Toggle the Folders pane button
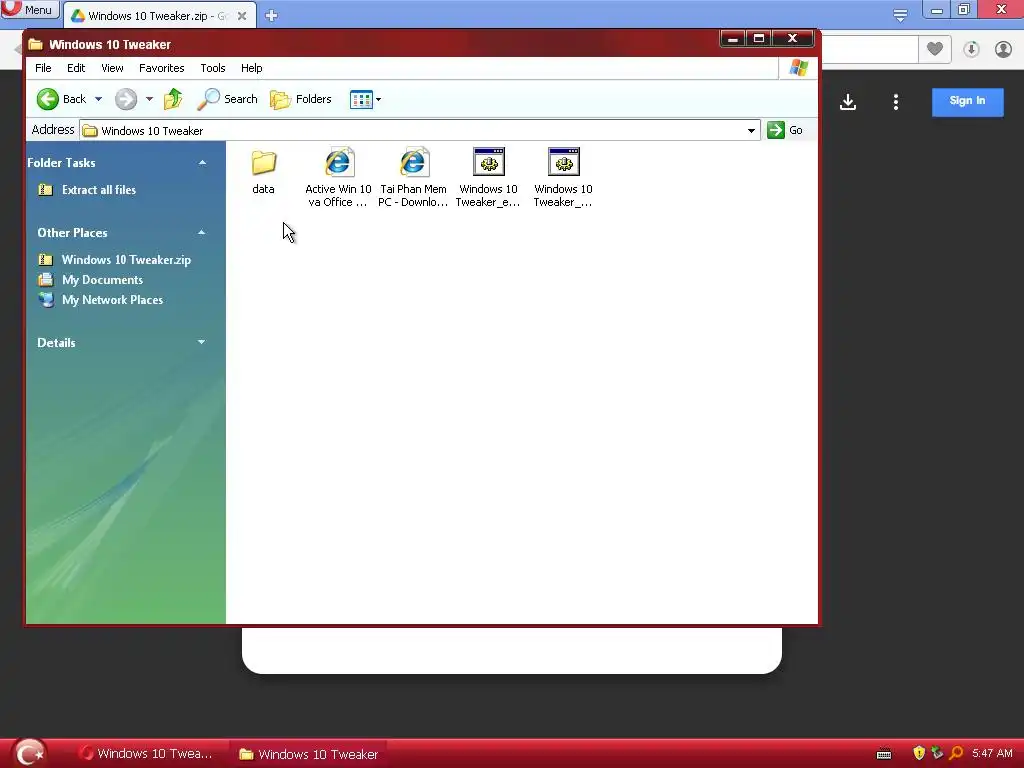 pyautogui.click(x=301, y=99)
